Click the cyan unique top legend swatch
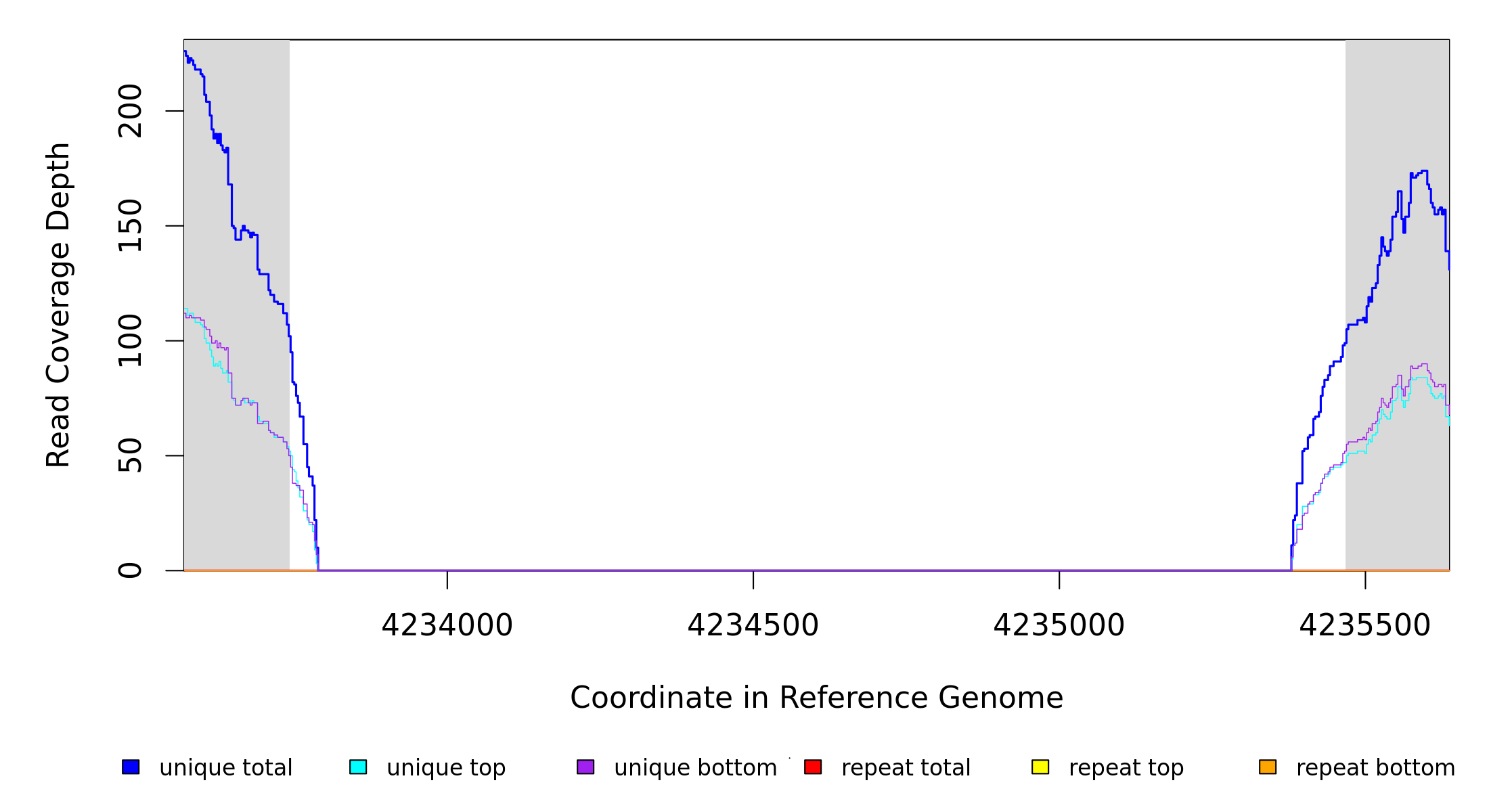 click(358, 767)
